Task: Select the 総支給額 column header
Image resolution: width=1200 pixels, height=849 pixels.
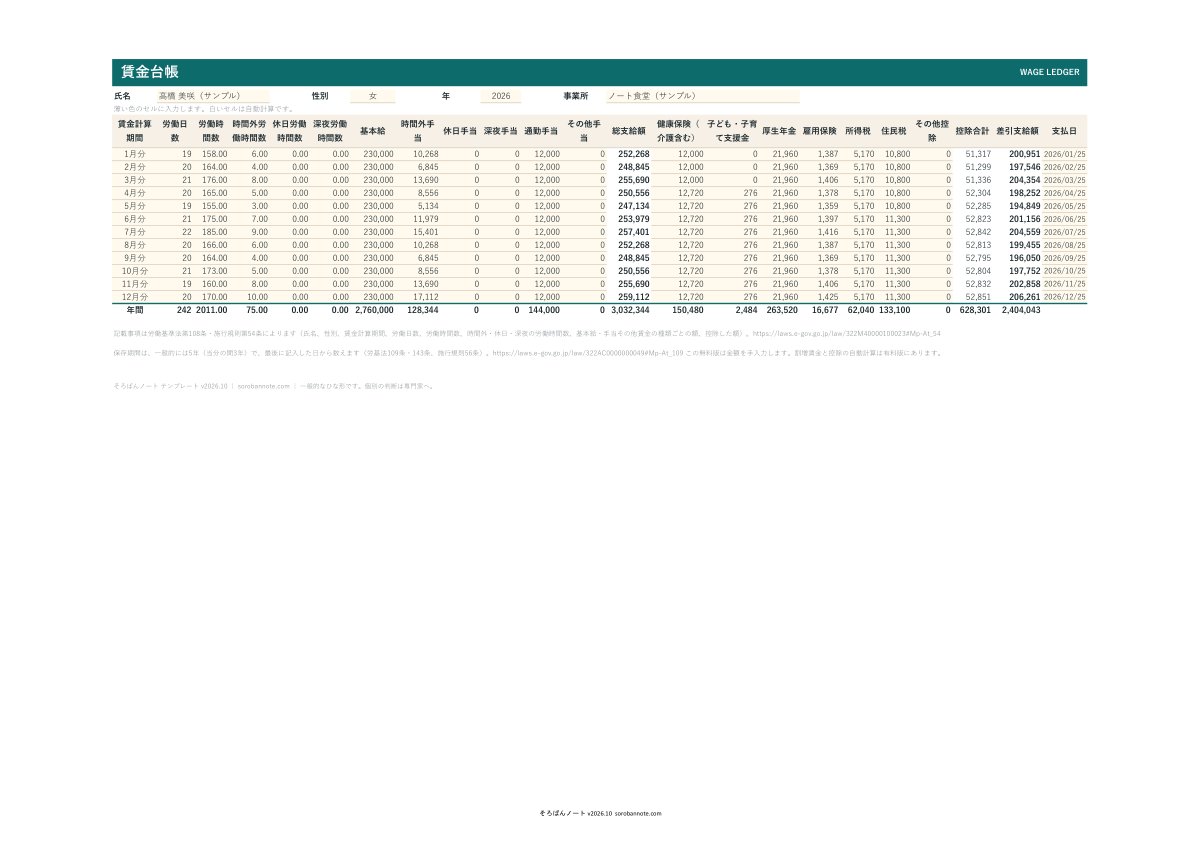Action: pos(628,130)
